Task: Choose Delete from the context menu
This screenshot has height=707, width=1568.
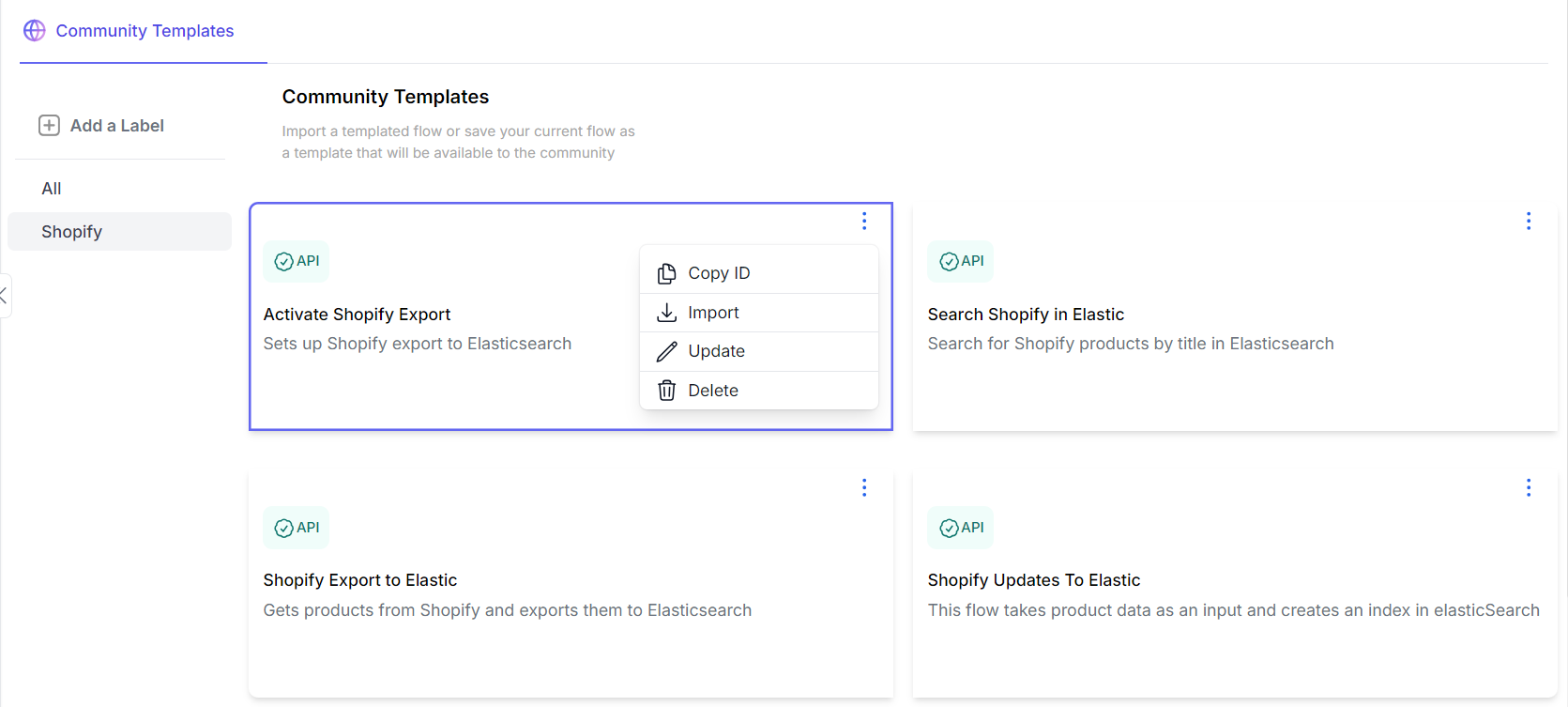Action: tap(758, 391)
